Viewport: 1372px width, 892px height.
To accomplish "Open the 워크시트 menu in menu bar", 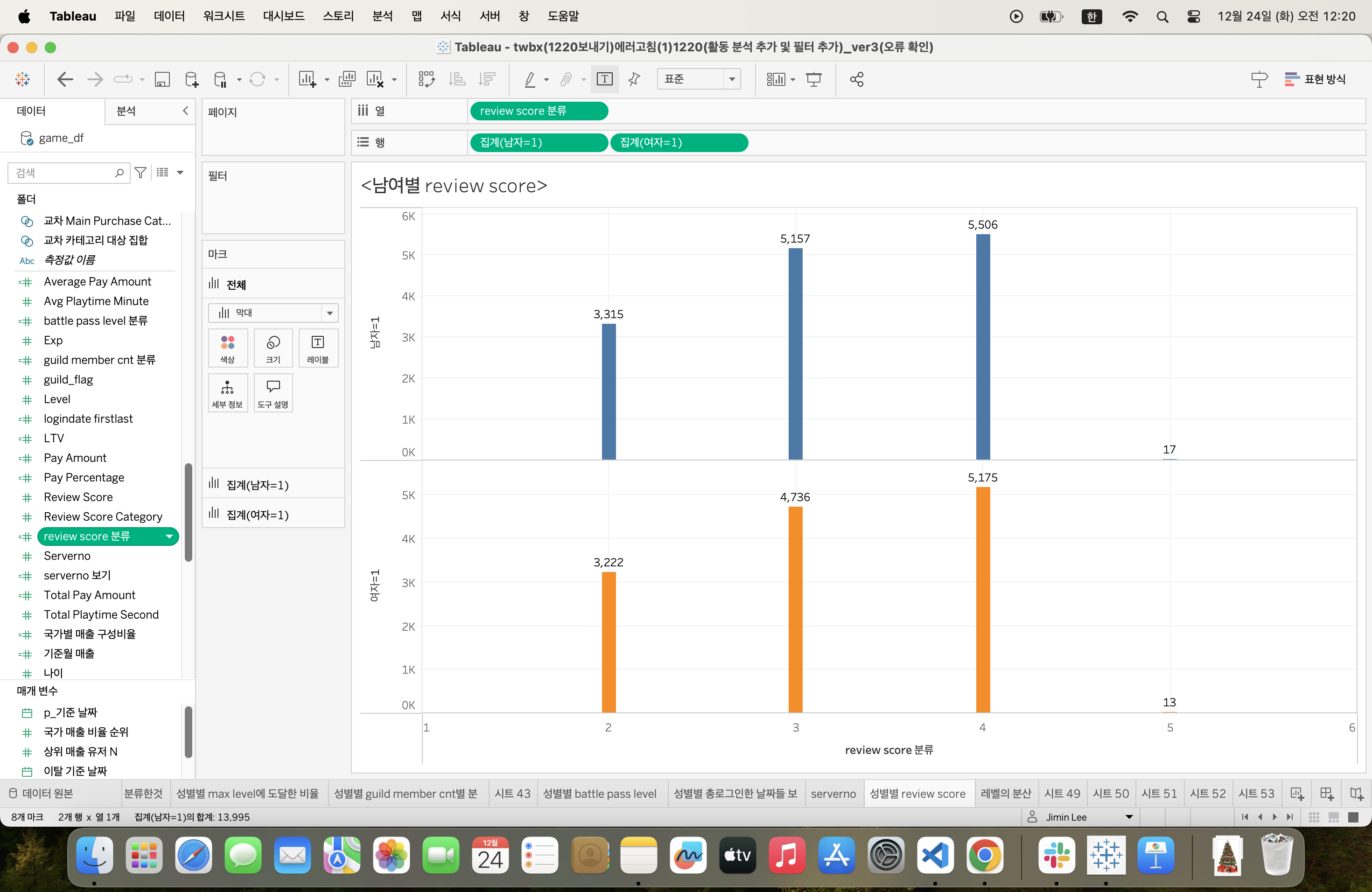I will pos(224,16).
